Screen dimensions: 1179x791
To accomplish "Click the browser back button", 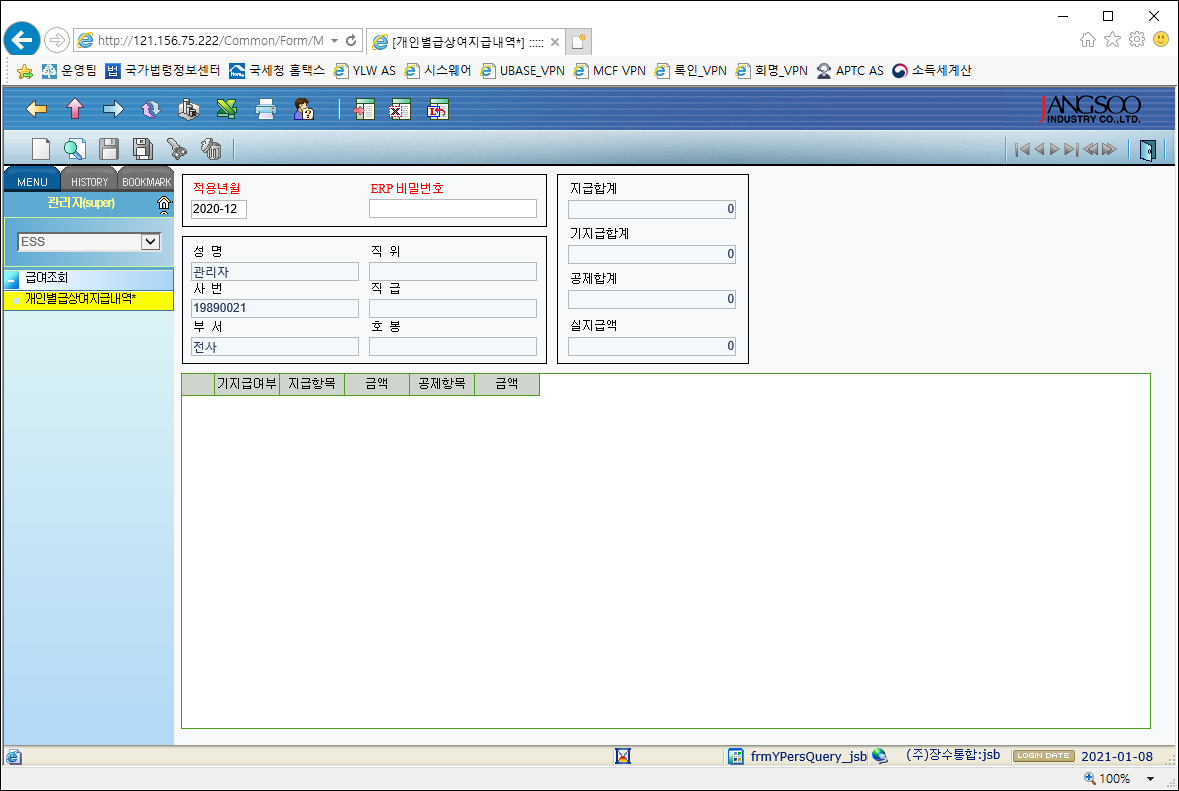I will (22, 40).
